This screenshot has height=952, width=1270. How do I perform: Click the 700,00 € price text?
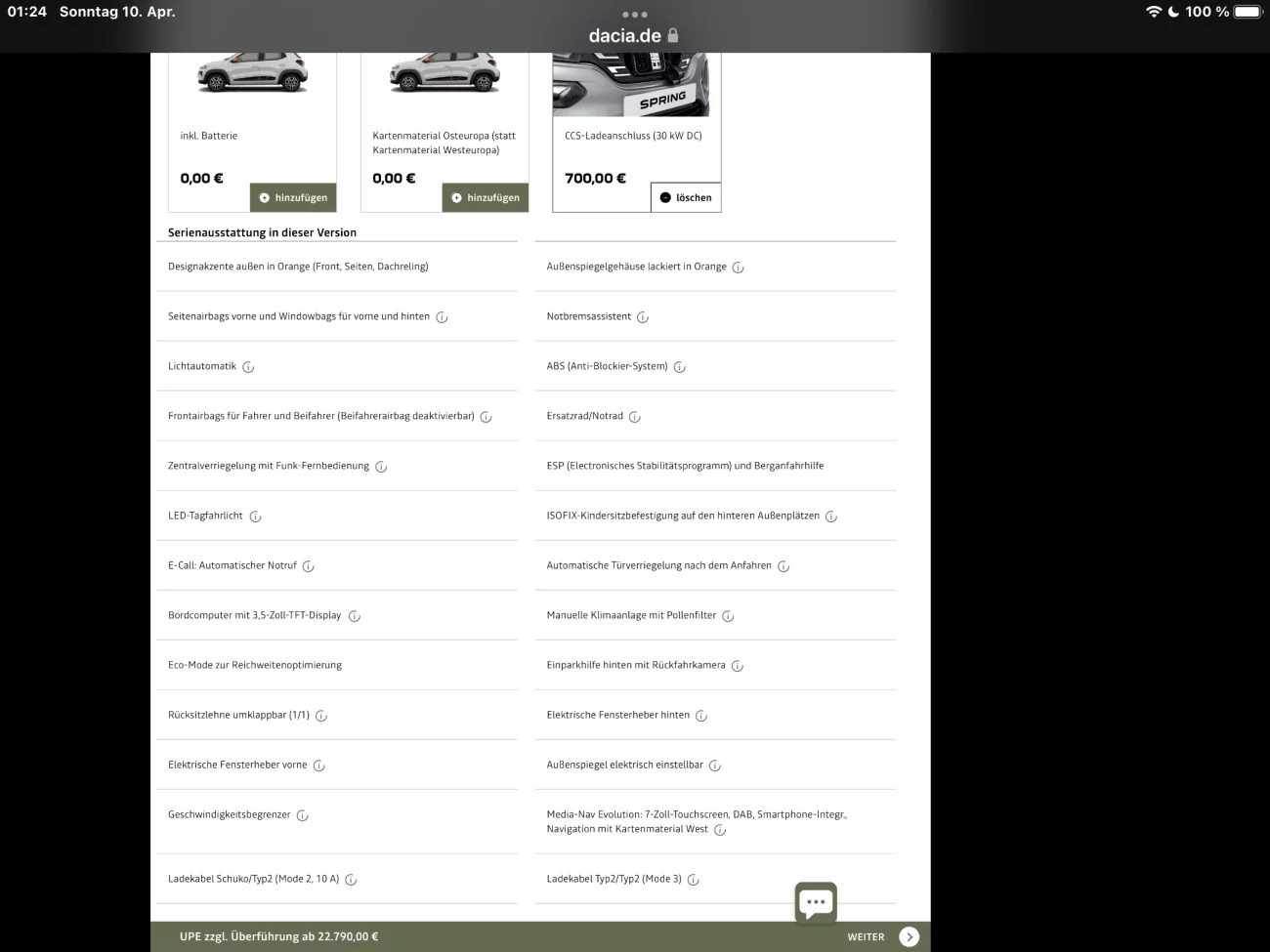point(595,178)
